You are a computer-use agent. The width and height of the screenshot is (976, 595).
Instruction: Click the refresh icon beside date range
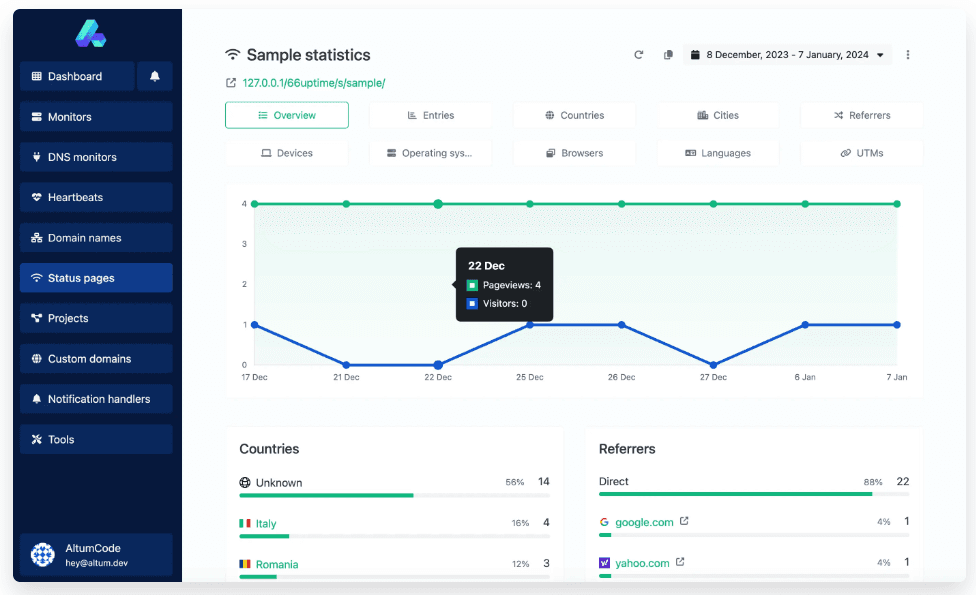(x=638, y=55)
